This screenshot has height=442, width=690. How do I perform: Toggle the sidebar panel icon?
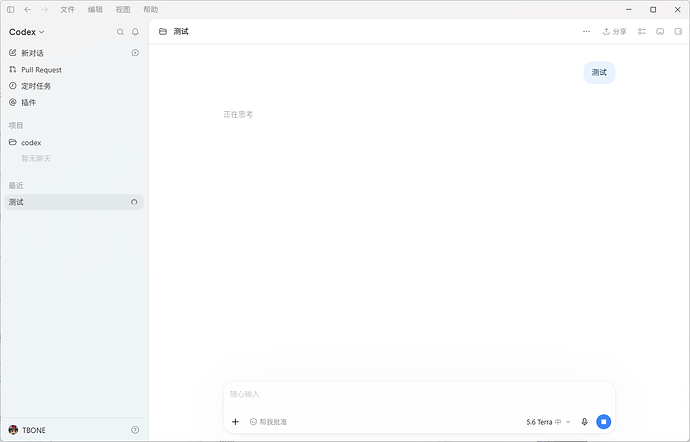click(x=11, y=9)
